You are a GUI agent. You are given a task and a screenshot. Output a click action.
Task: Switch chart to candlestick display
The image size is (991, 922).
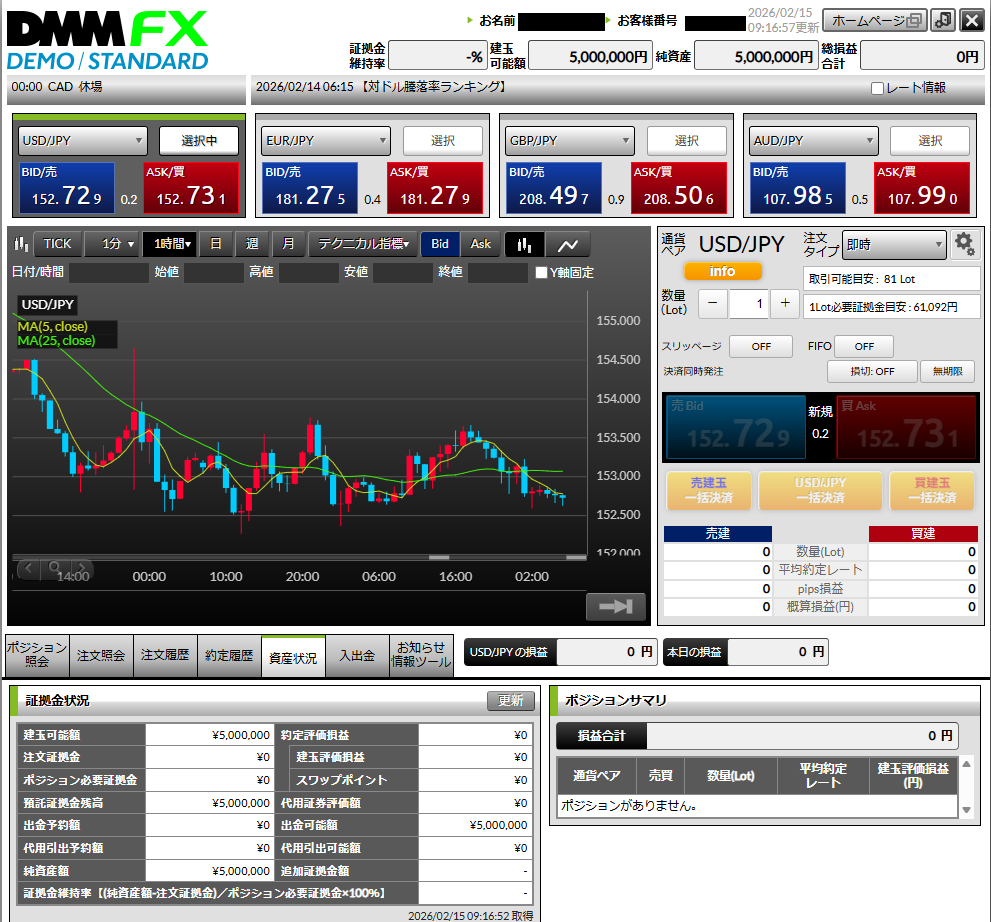pos(525,244)
